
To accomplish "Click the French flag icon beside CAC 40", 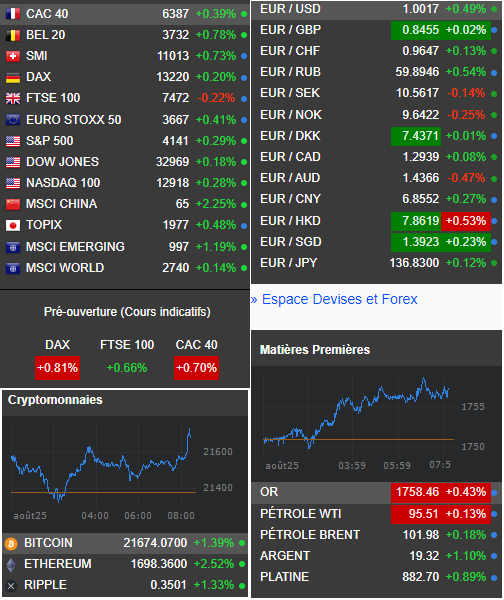I will click(13, 14).
